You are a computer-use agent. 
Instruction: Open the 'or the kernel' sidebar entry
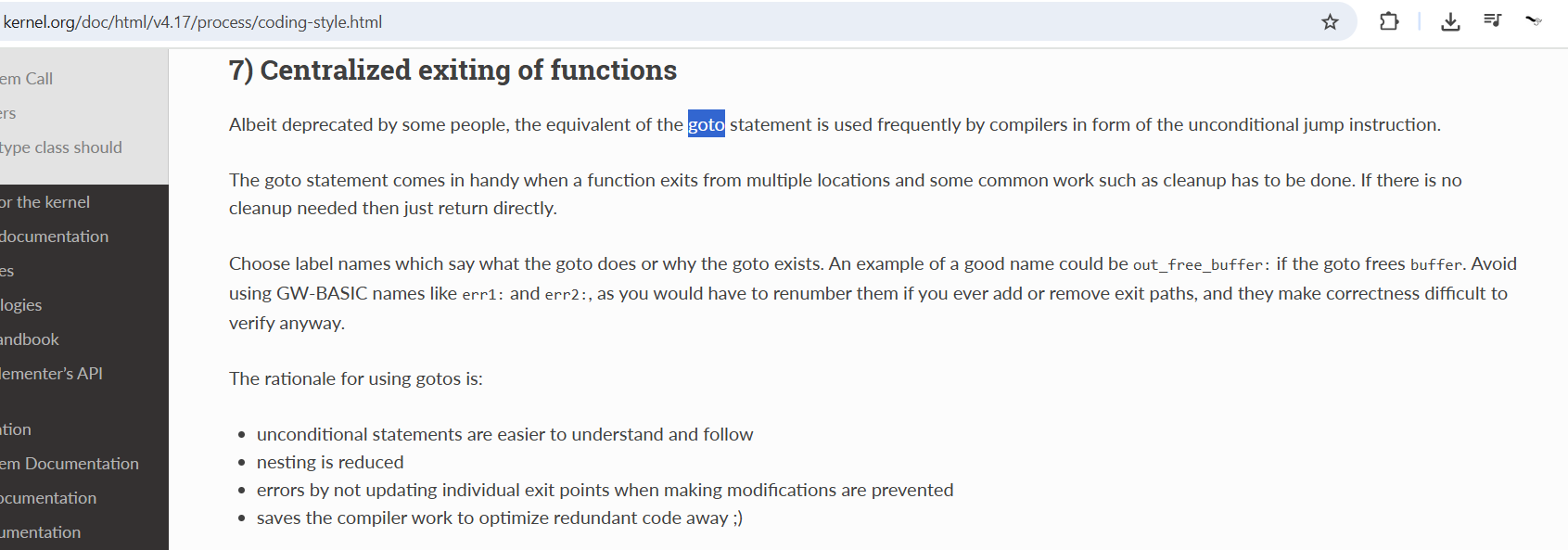coord(45,202)
